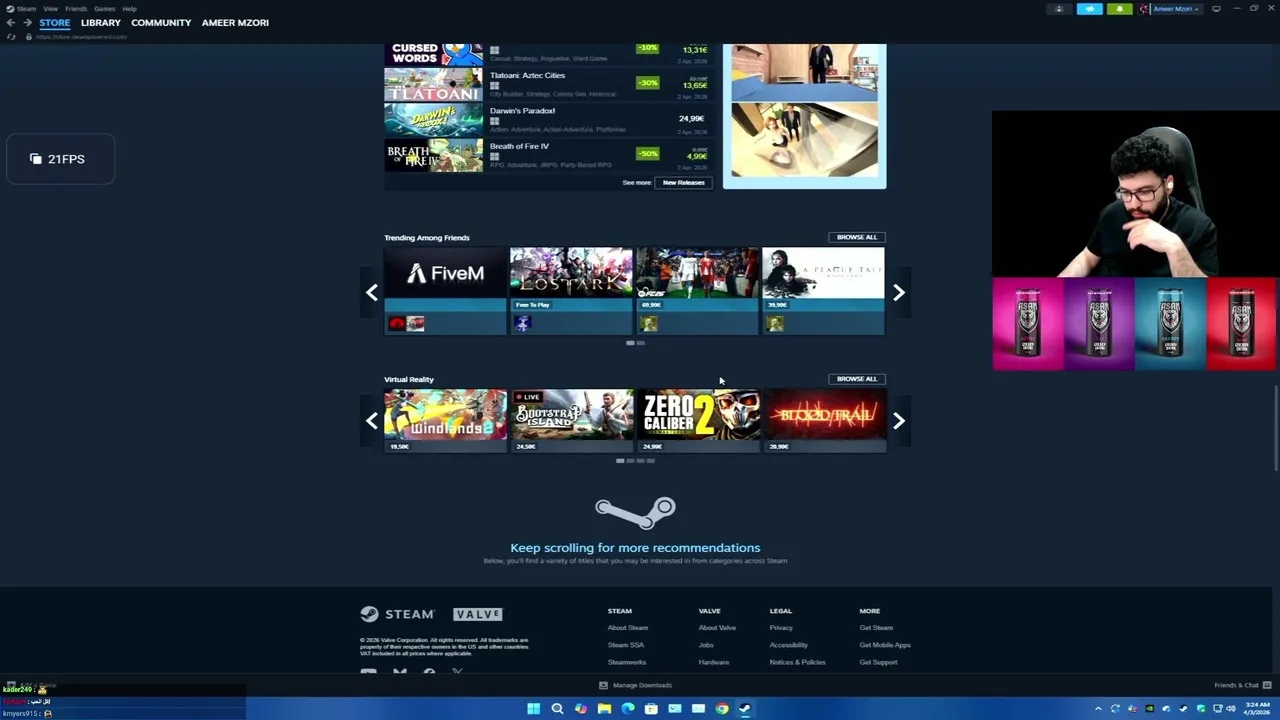Viewport: 1280px width, 720px height.
Task: Open the Help menu
Action: pos(129,8)
